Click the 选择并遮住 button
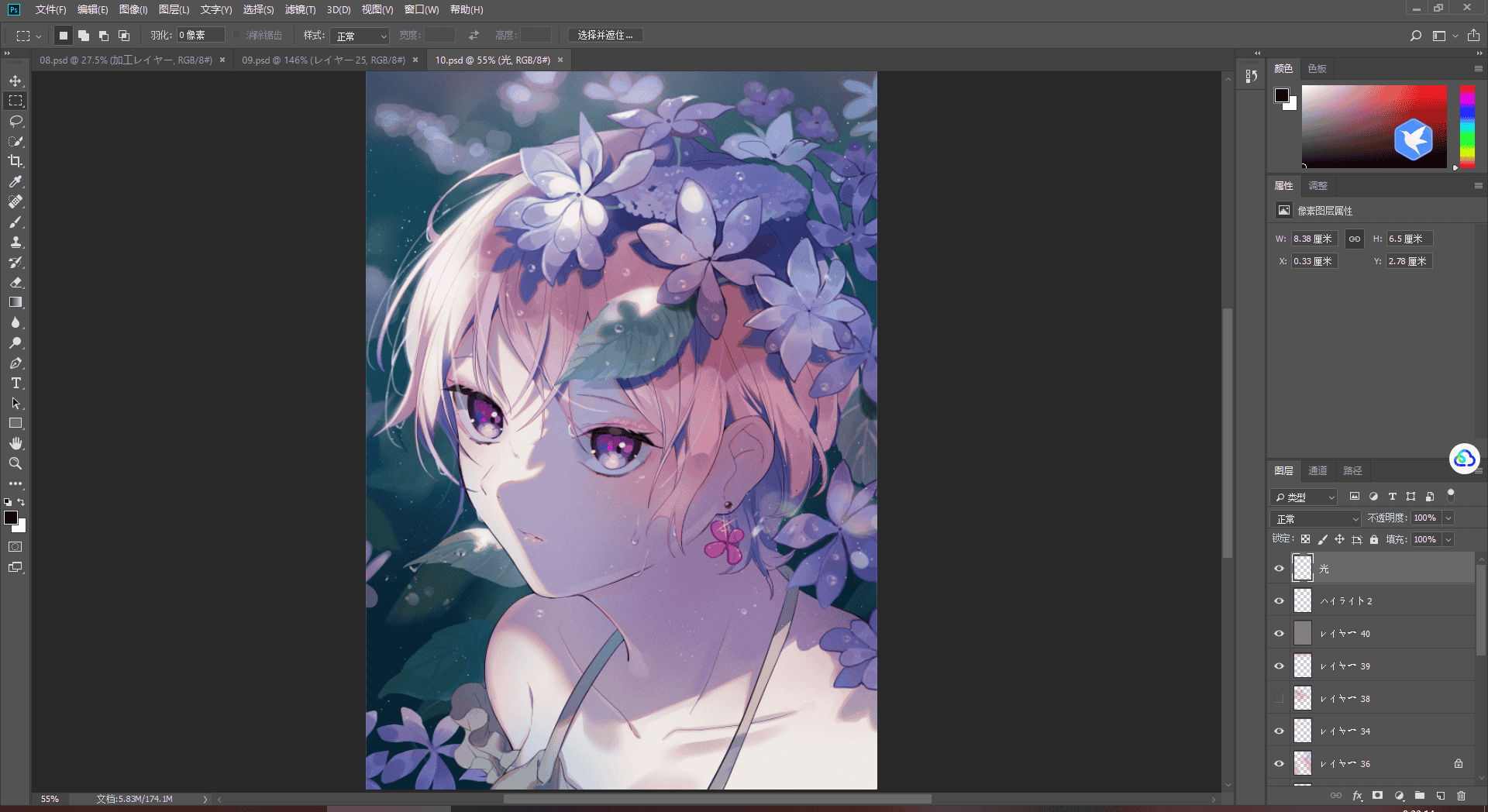The image size is (1488, 812). tap(605, 36)
